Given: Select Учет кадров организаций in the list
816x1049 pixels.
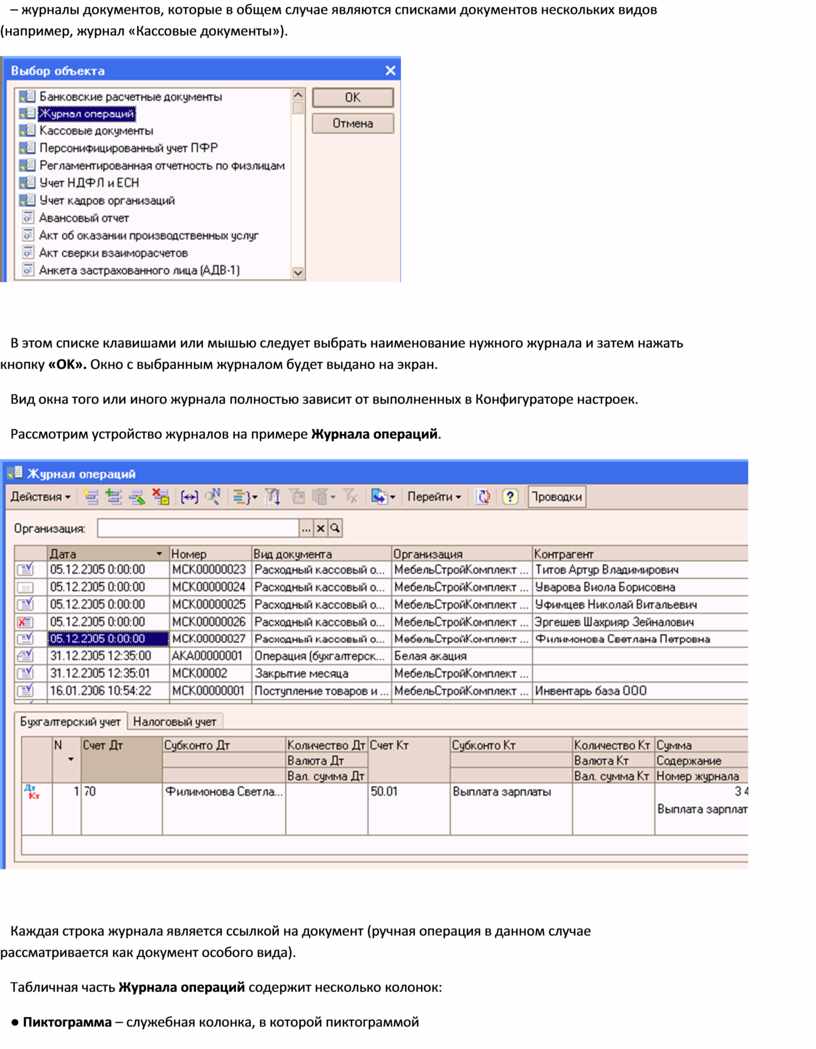Looking at the screenshot, I should point(107,201).
